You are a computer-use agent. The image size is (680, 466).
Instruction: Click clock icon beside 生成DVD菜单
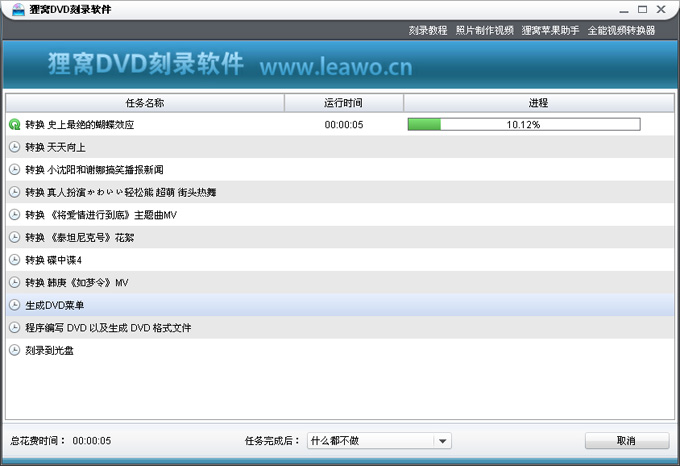click(14, 305)
